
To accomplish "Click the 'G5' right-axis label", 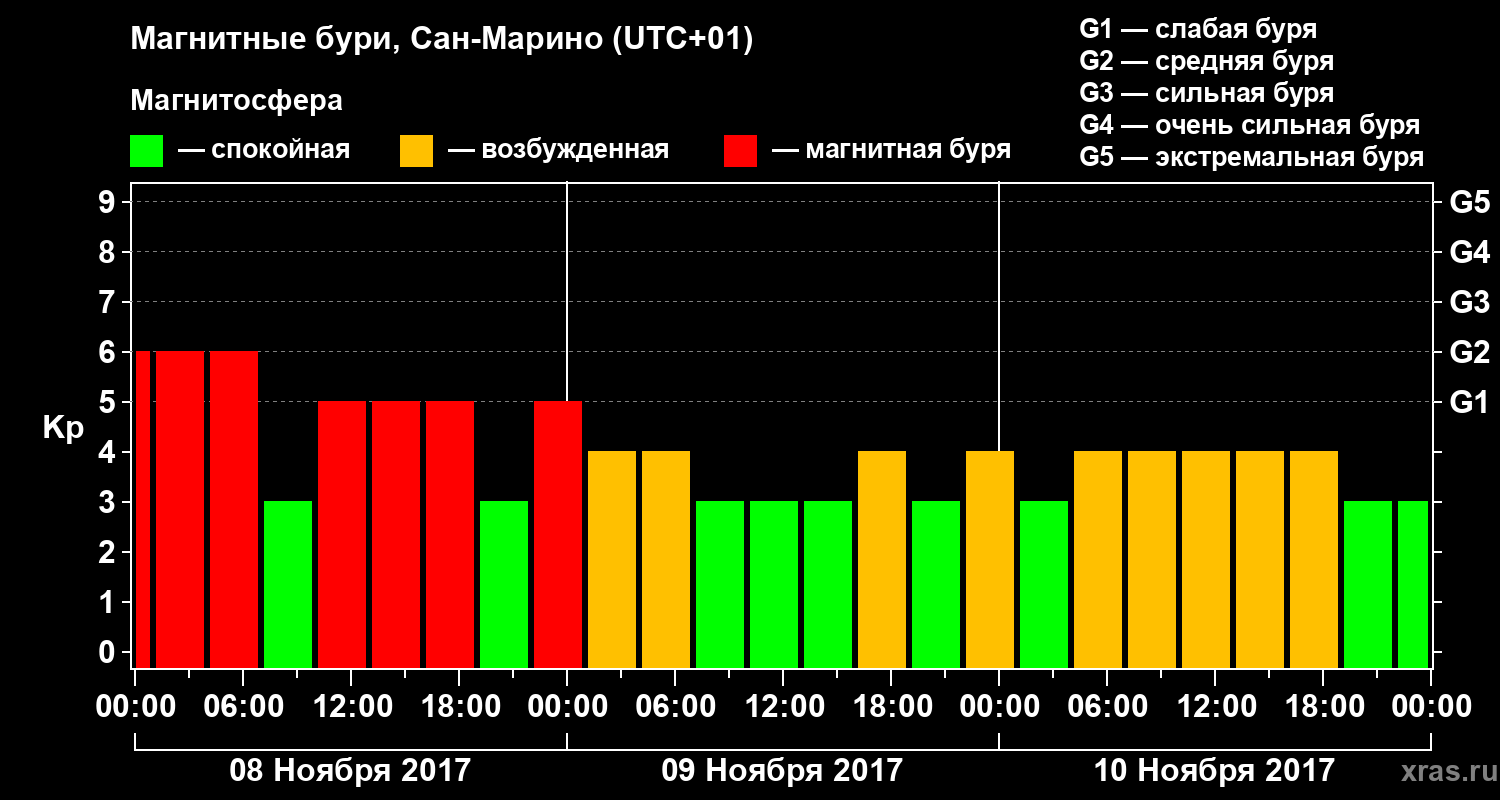I will point(1469,202).
